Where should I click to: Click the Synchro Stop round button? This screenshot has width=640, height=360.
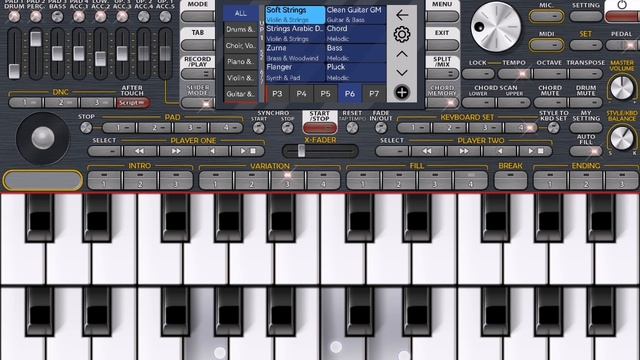coord(287,128)
